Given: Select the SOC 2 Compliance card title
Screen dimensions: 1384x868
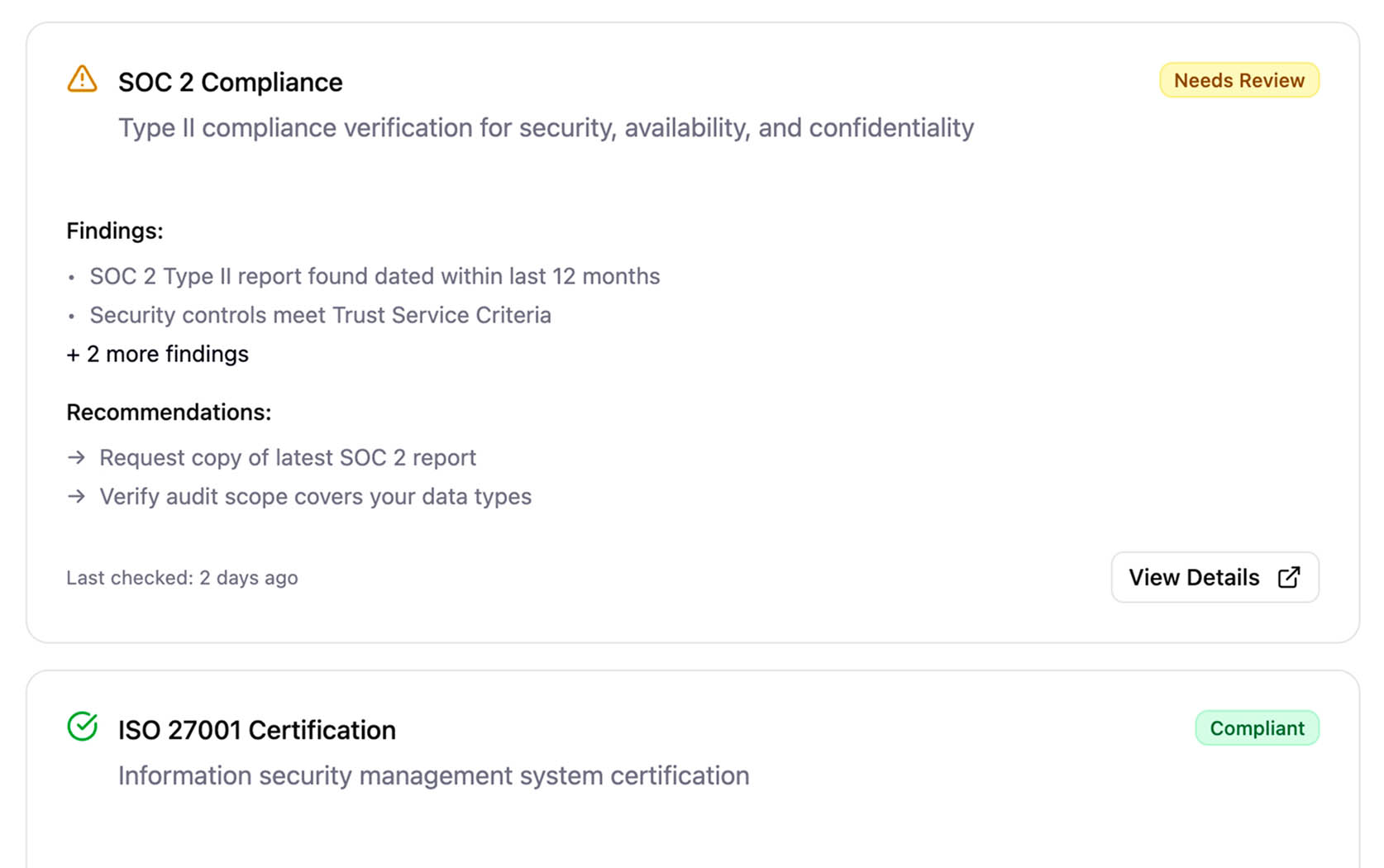Looking at the screenshot, I should click(230, 82).
